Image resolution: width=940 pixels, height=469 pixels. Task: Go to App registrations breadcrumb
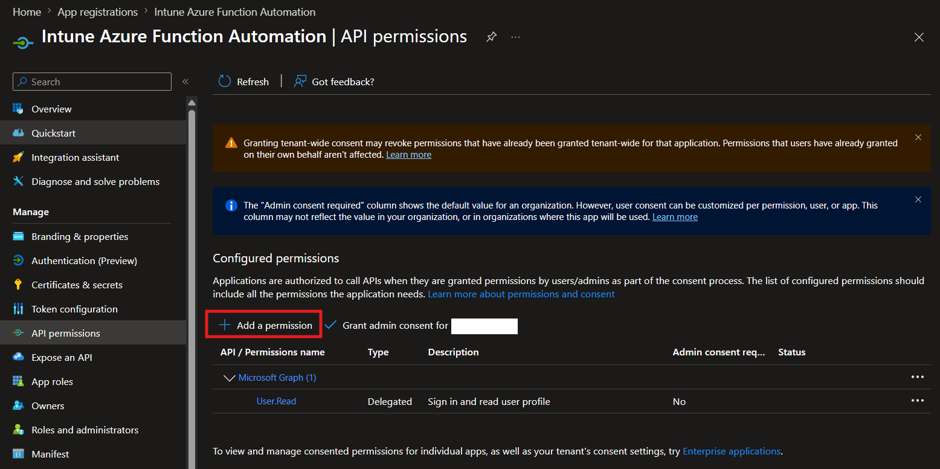[98, 12]
